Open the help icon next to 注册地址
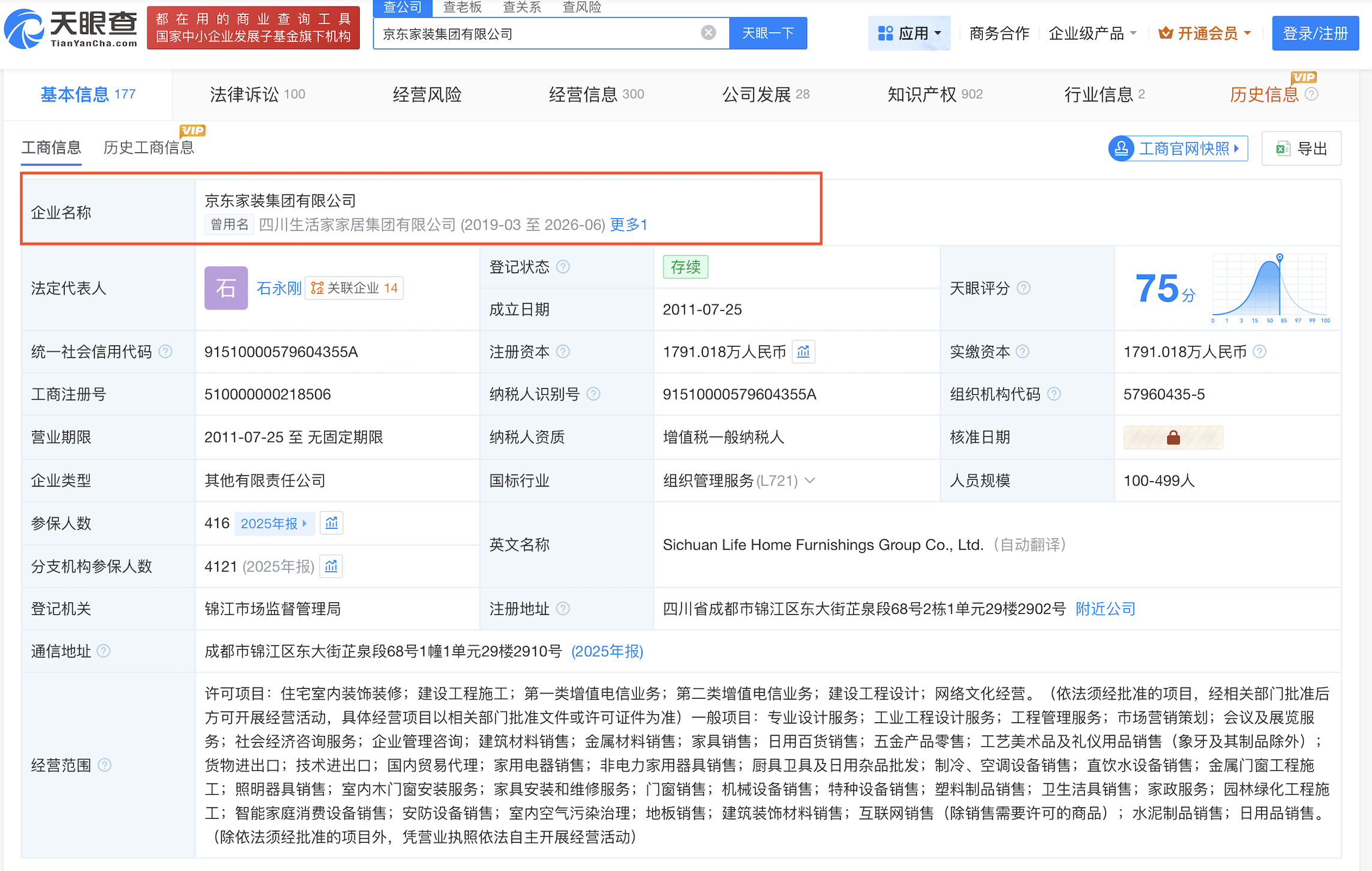1372x871 pixels. pos(562,609)
